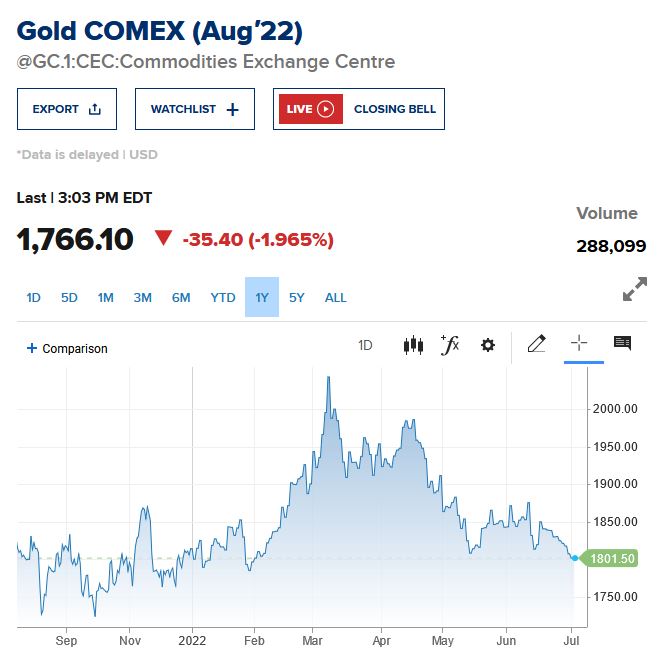
Task: Click the Export button
Action: (67, 109)
